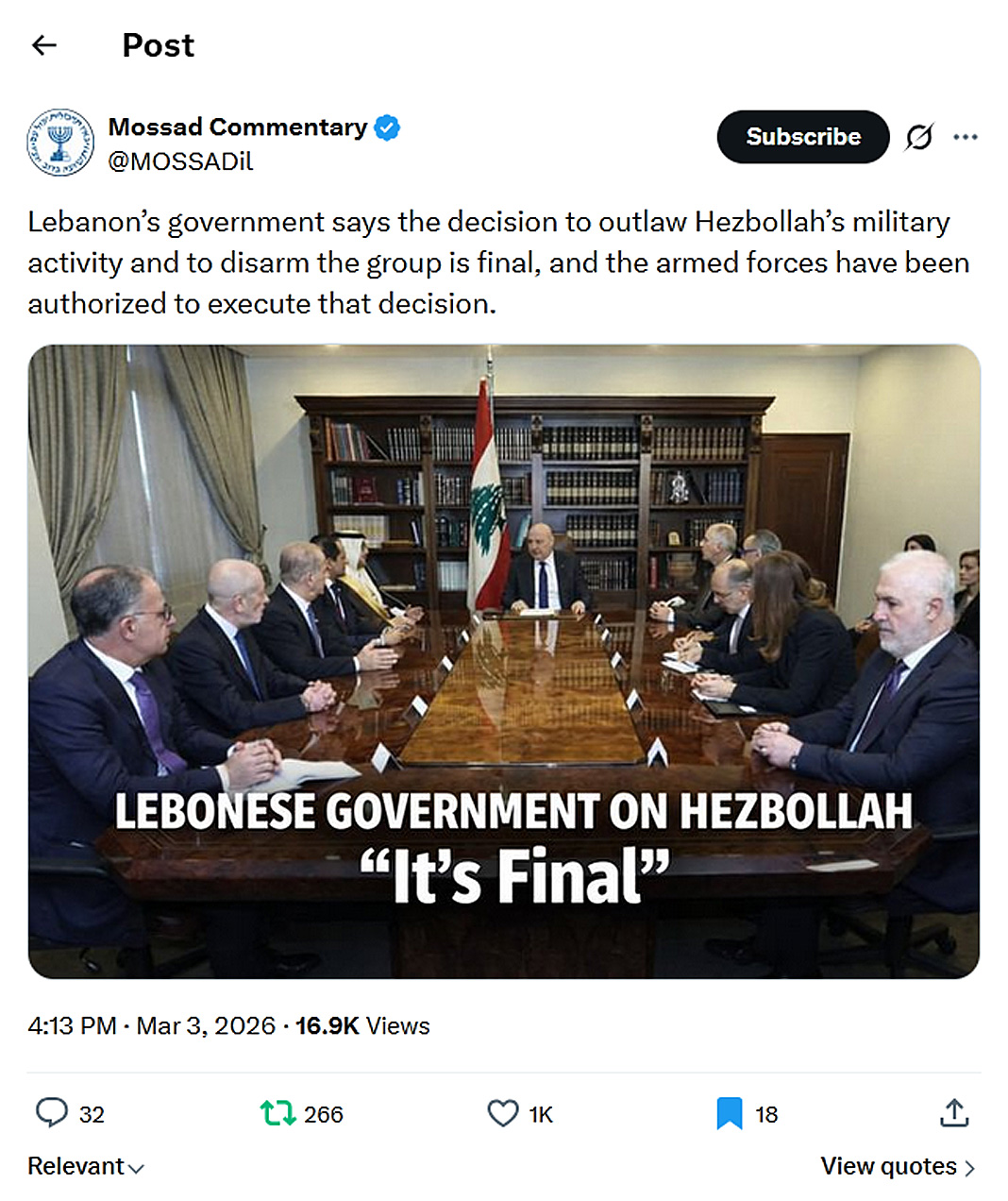Click the back arrow icon
The height and width of the screenshot is (1201, 1008).
[44, 45]
